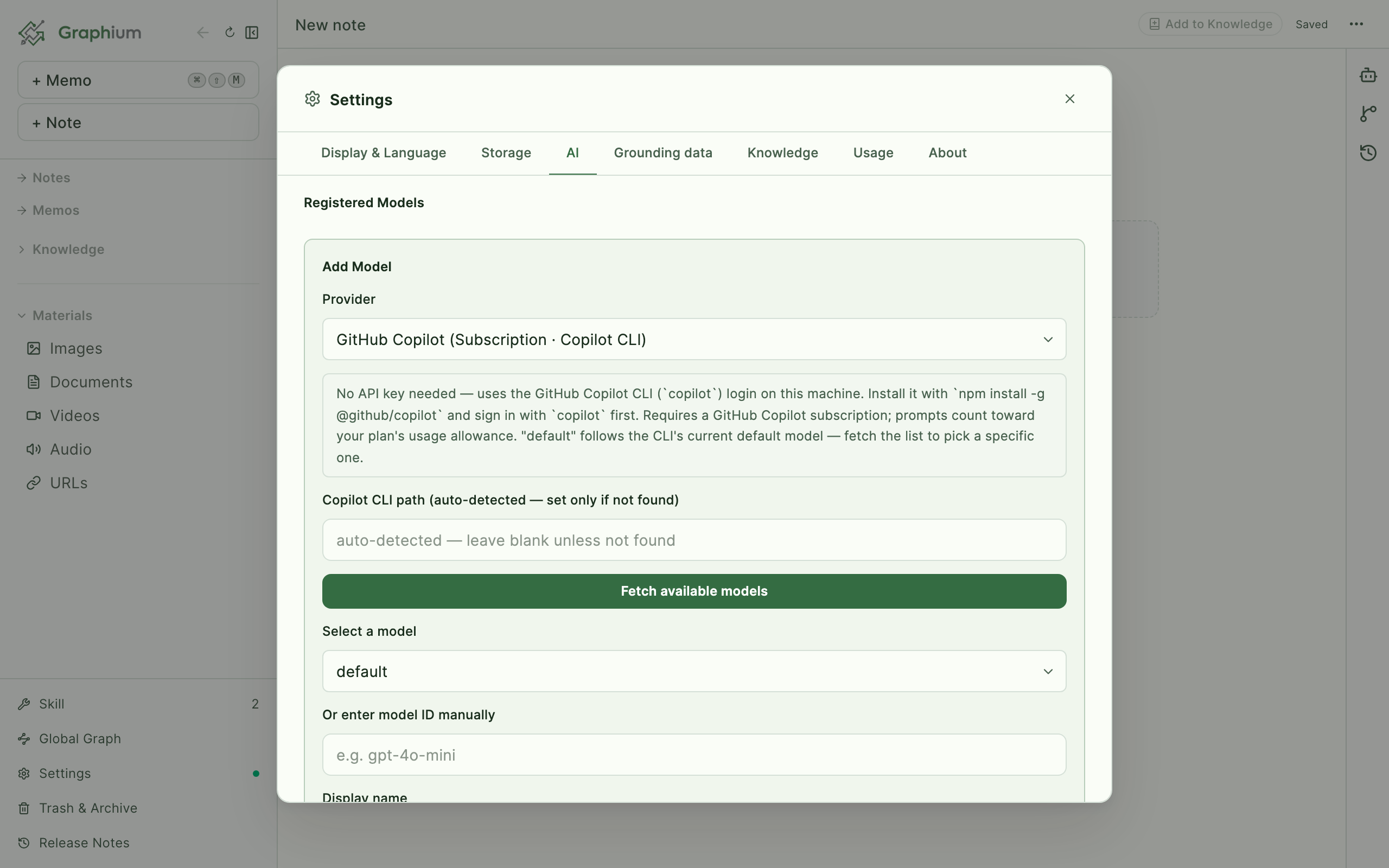The image size is (1389, 868).
Task: Expand the Notes section
Action: tap(43, 178)
